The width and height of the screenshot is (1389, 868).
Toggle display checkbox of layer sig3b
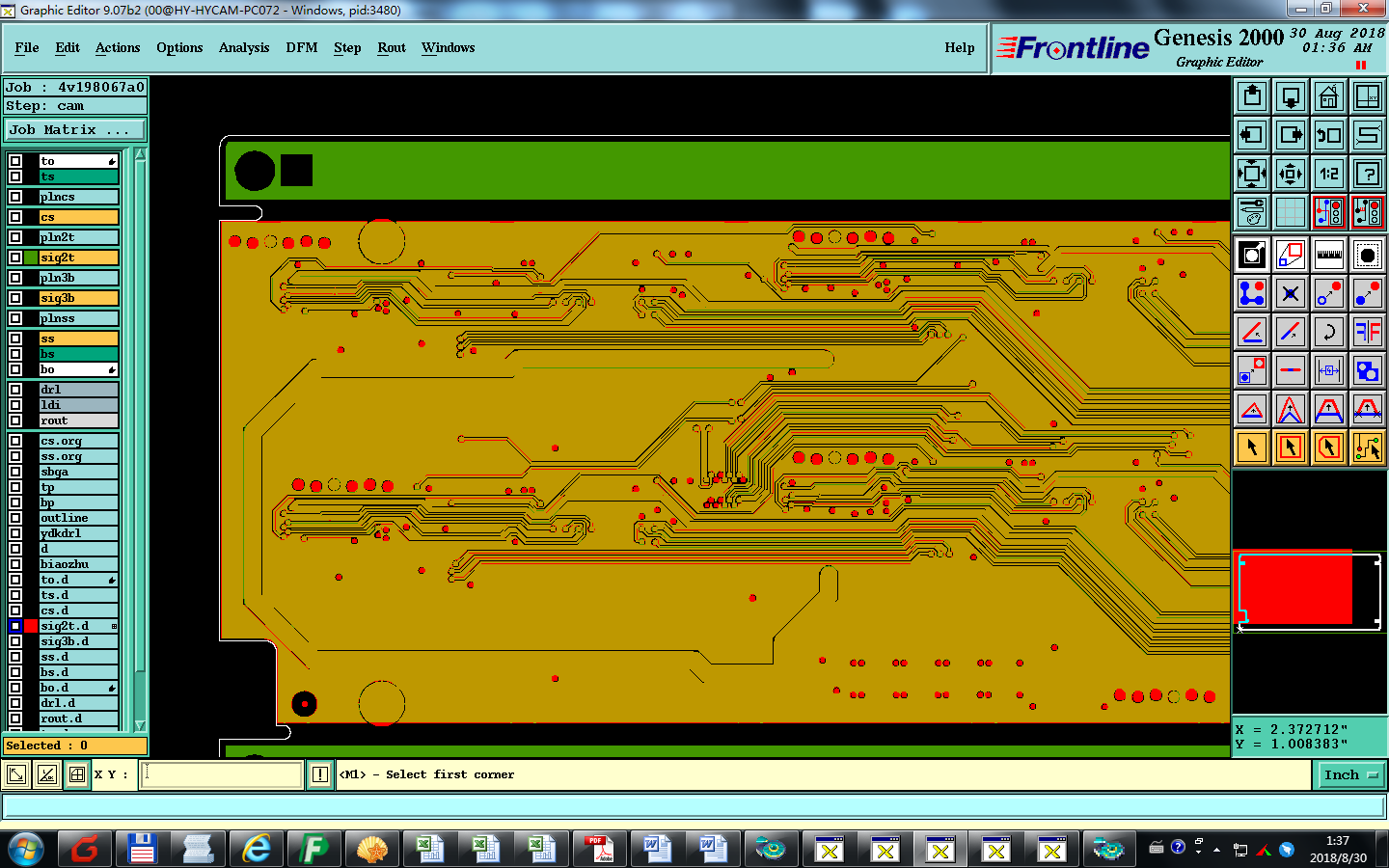pos(15,298)
